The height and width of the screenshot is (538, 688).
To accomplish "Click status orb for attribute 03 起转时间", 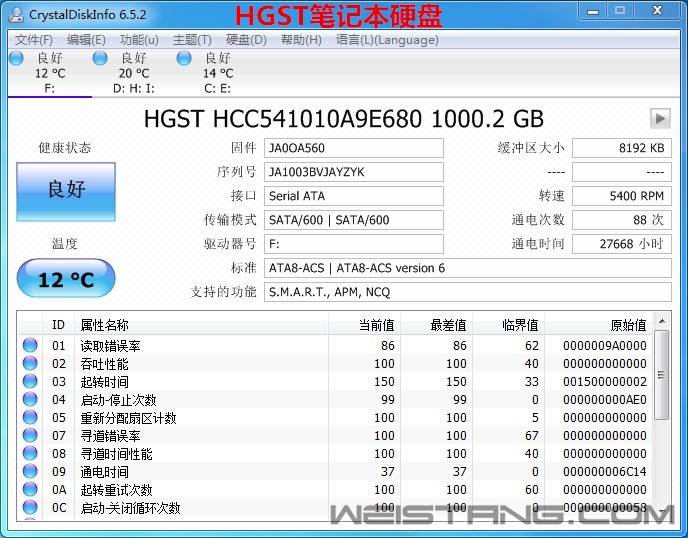I will click(30, 382).
